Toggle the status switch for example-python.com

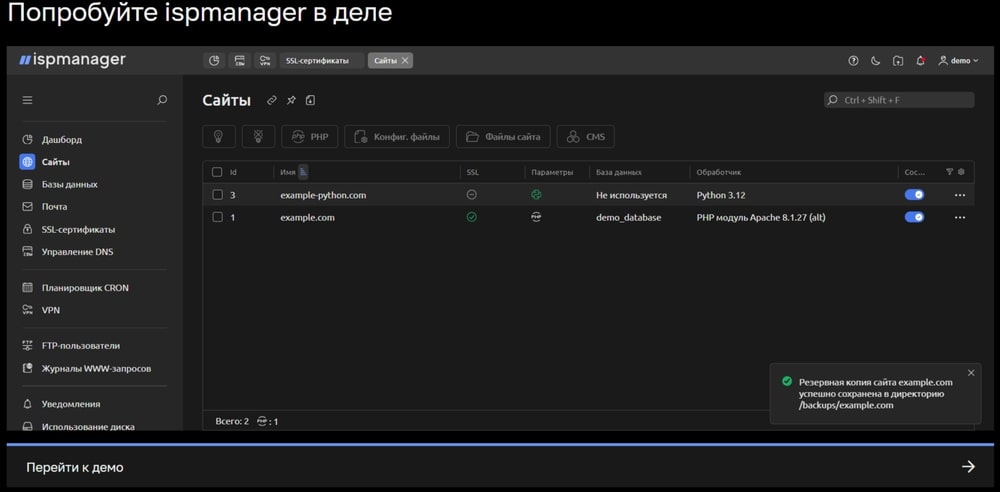(915, 195)
